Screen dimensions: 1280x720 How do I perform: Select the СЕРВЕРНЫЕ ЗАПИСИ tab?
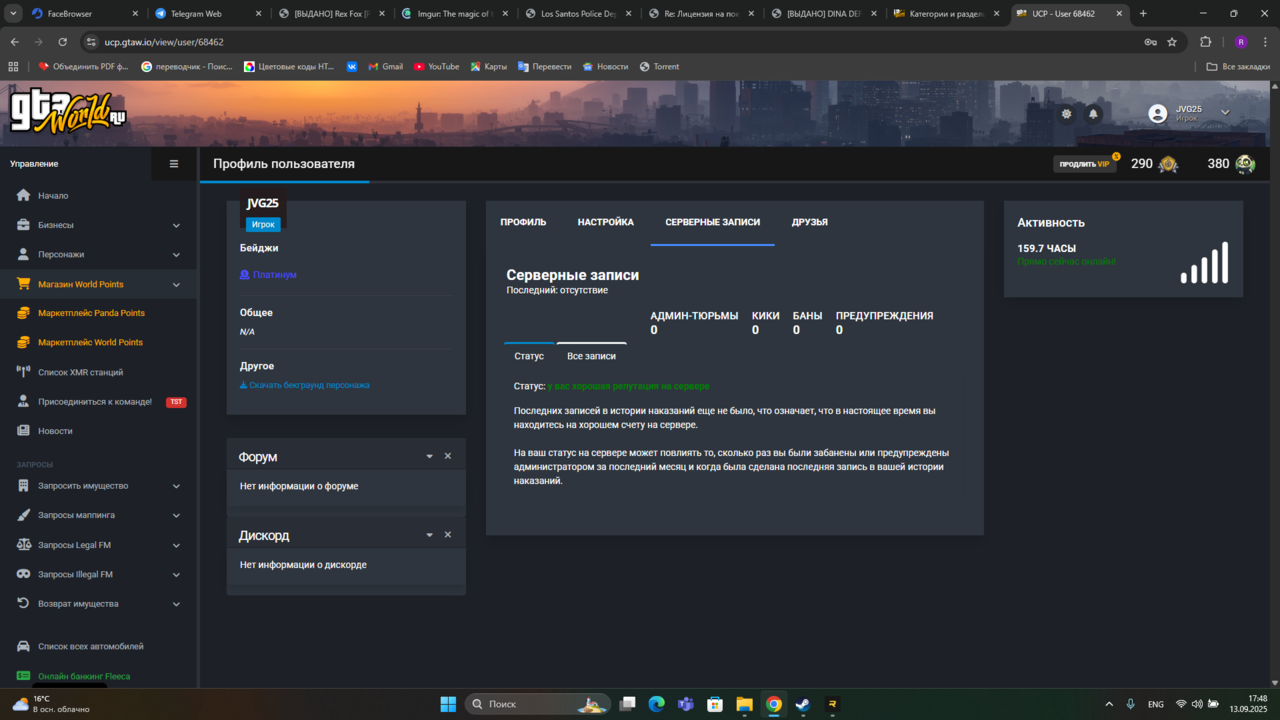[712, 222]
